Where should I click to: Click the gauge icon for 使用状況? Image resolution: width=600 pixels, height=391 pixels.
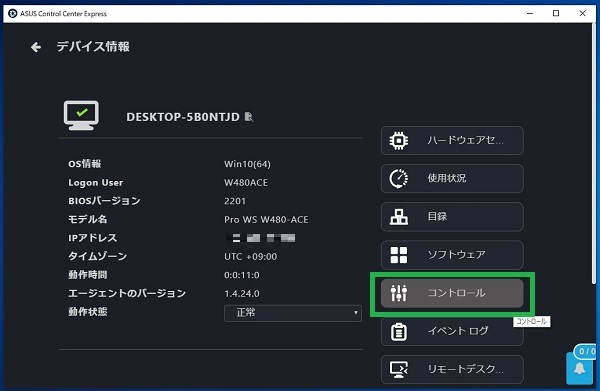click(398, 178)
